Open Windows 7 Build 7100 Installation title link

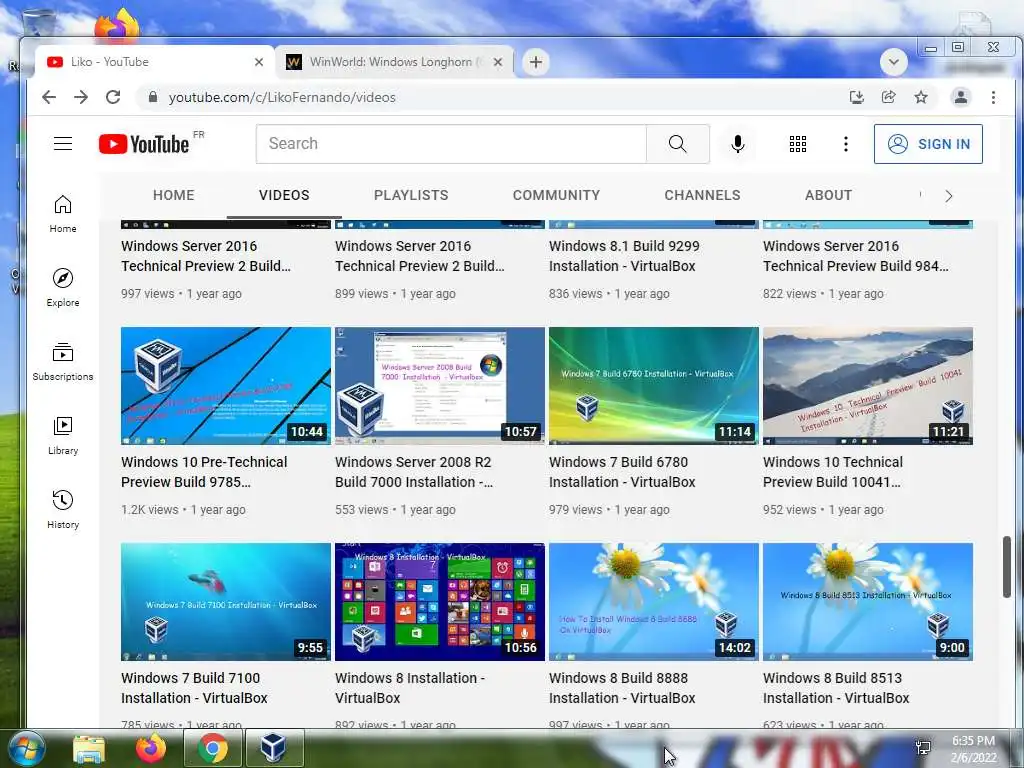point(194,688)
